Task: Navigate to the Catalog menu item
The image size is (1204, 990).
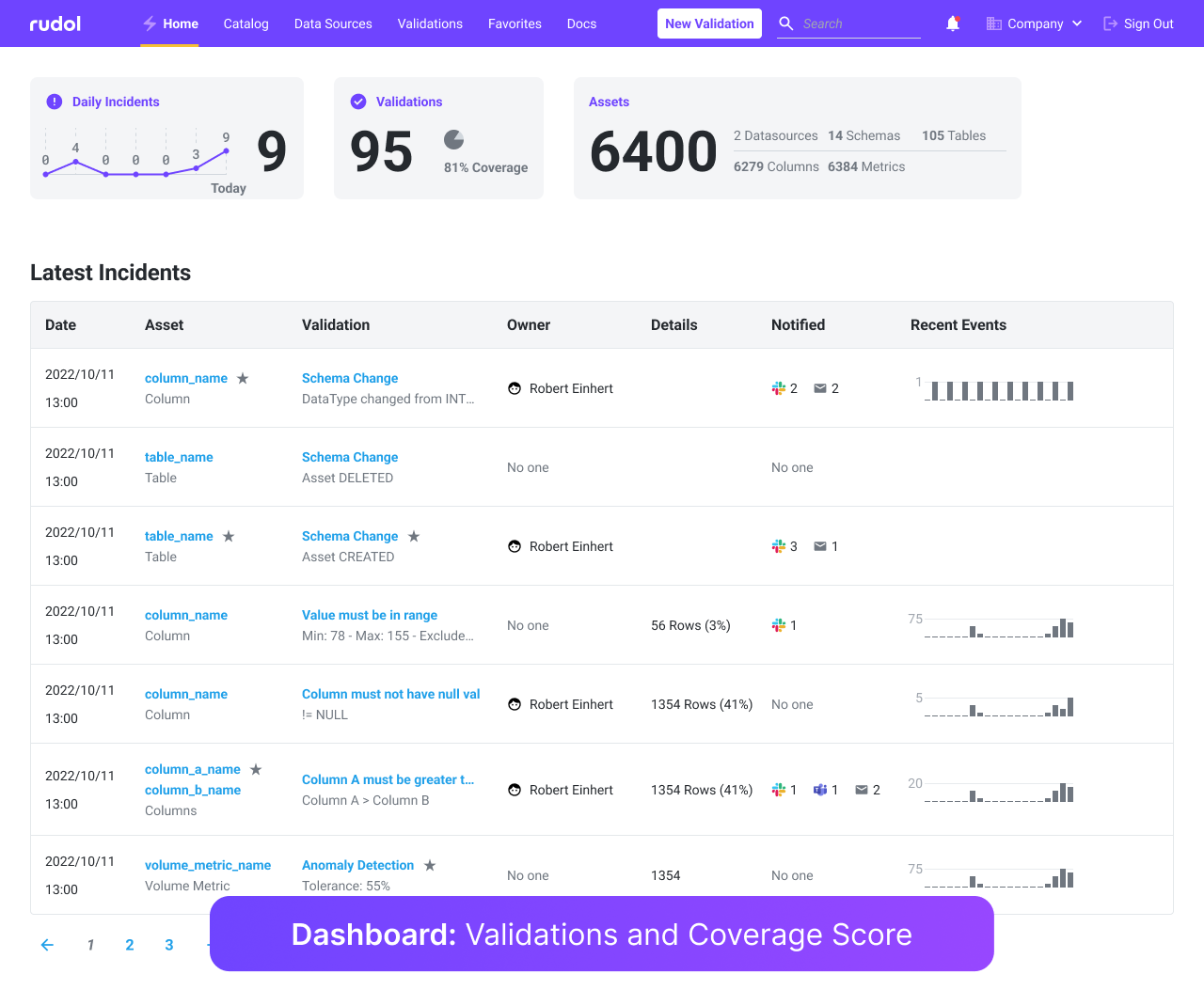Action: [246, 24]
